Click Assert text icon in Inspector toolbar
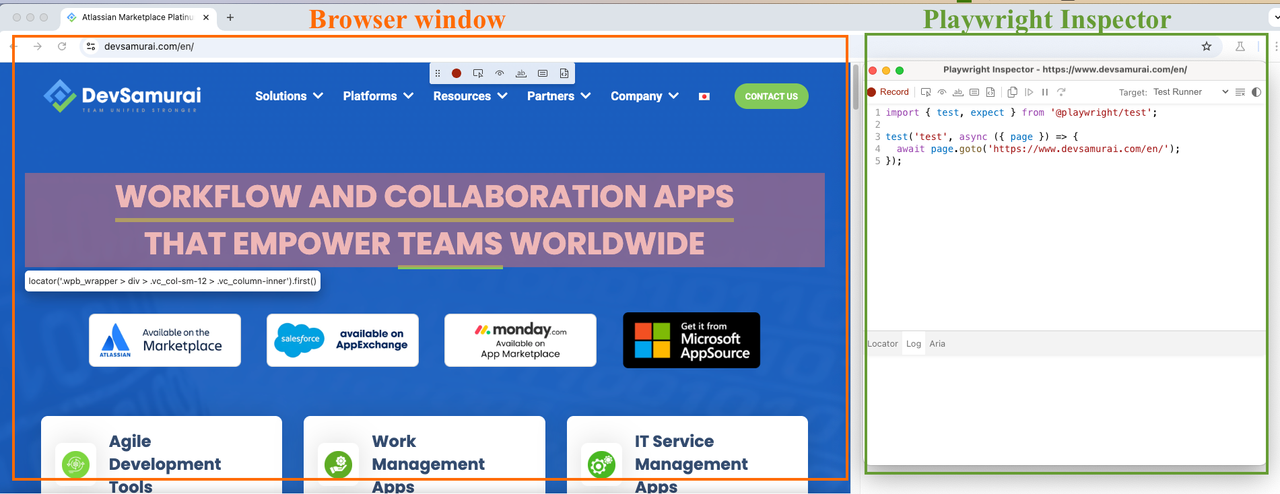 (x=958, y=92)
